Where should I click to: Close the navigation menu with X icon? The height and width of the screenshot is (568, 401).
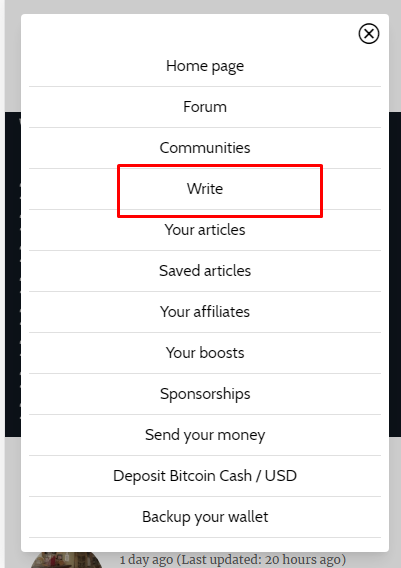pos(369,34)
